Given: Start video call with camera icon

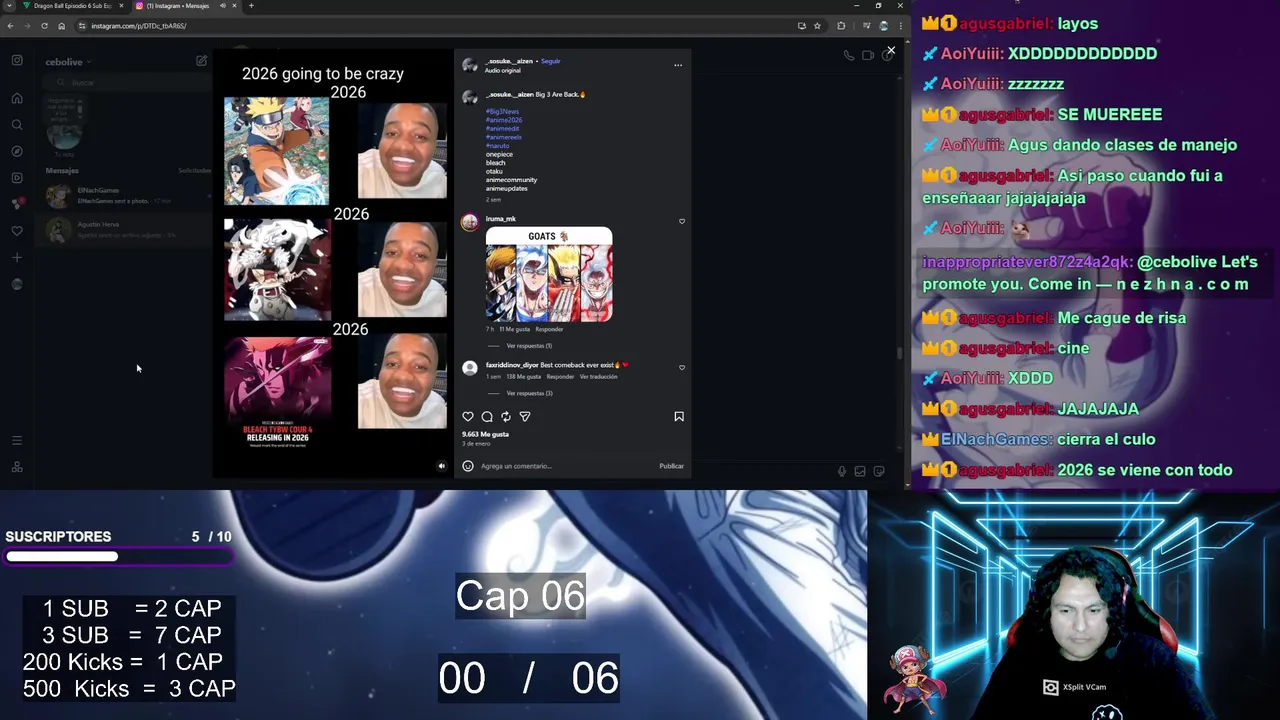Looking at the screenshot, I should (868, 56).
